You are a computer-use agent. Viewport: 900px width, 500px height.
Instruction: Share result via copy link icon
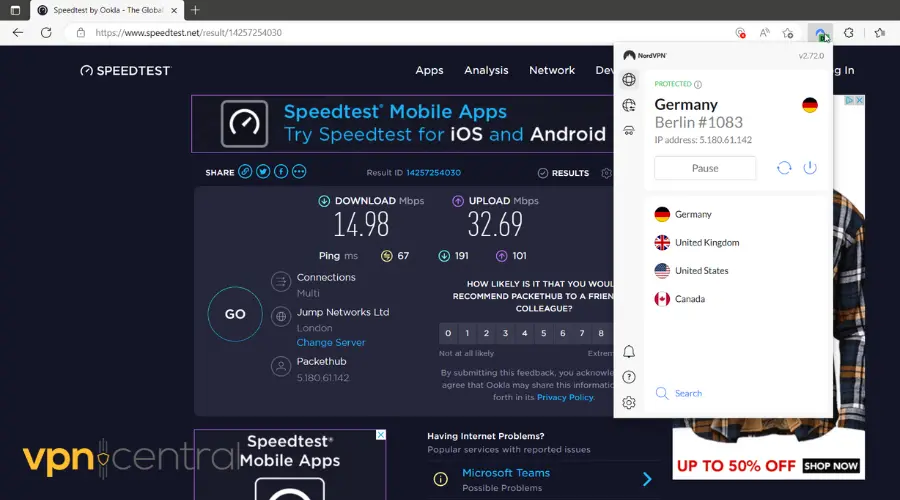(x=245, y=172)
